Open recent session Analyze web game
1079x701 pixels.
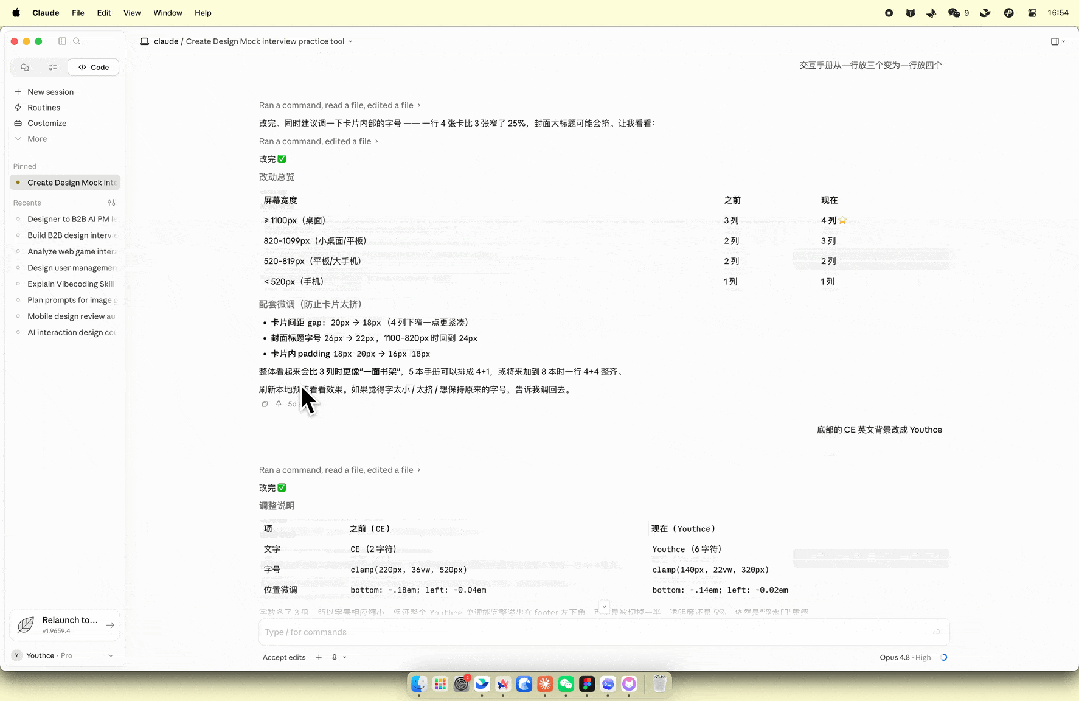tap(65, 252)
